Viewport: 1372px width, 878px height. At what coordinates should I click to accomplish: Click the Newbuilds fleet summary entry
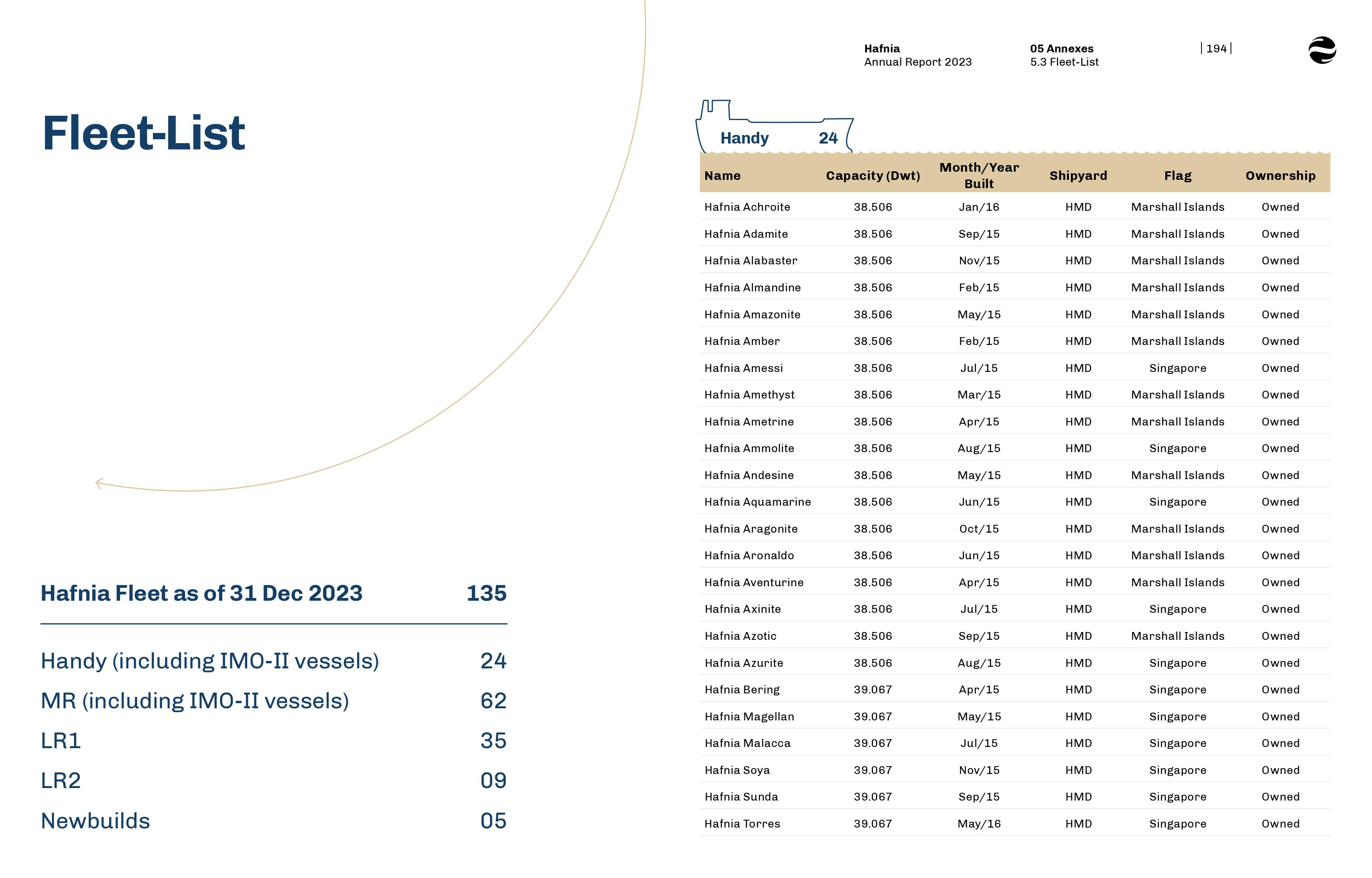click(95, 821)
